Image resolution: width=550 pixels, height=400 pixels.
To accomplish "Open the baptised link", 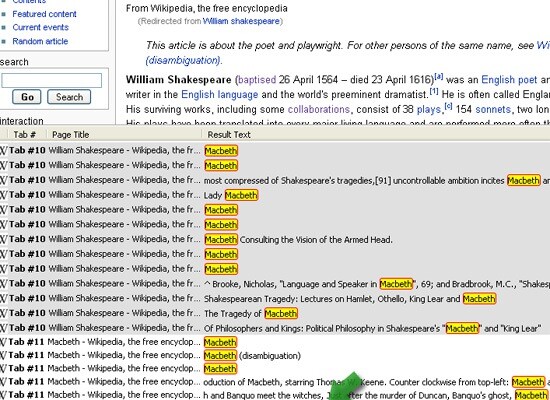I will pyautogui.click(x=257, y=80).
